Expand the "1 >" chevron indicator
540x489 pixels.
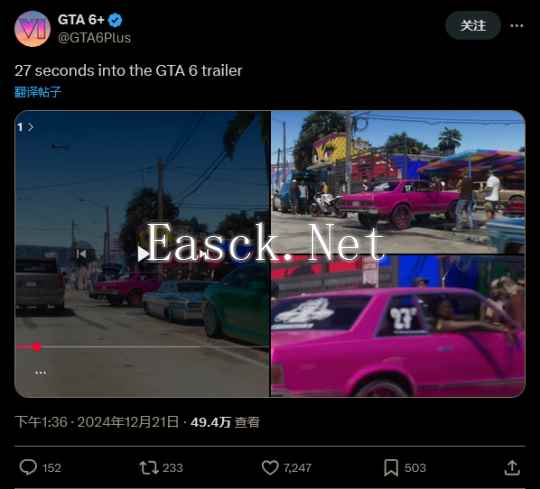(25, 127)
